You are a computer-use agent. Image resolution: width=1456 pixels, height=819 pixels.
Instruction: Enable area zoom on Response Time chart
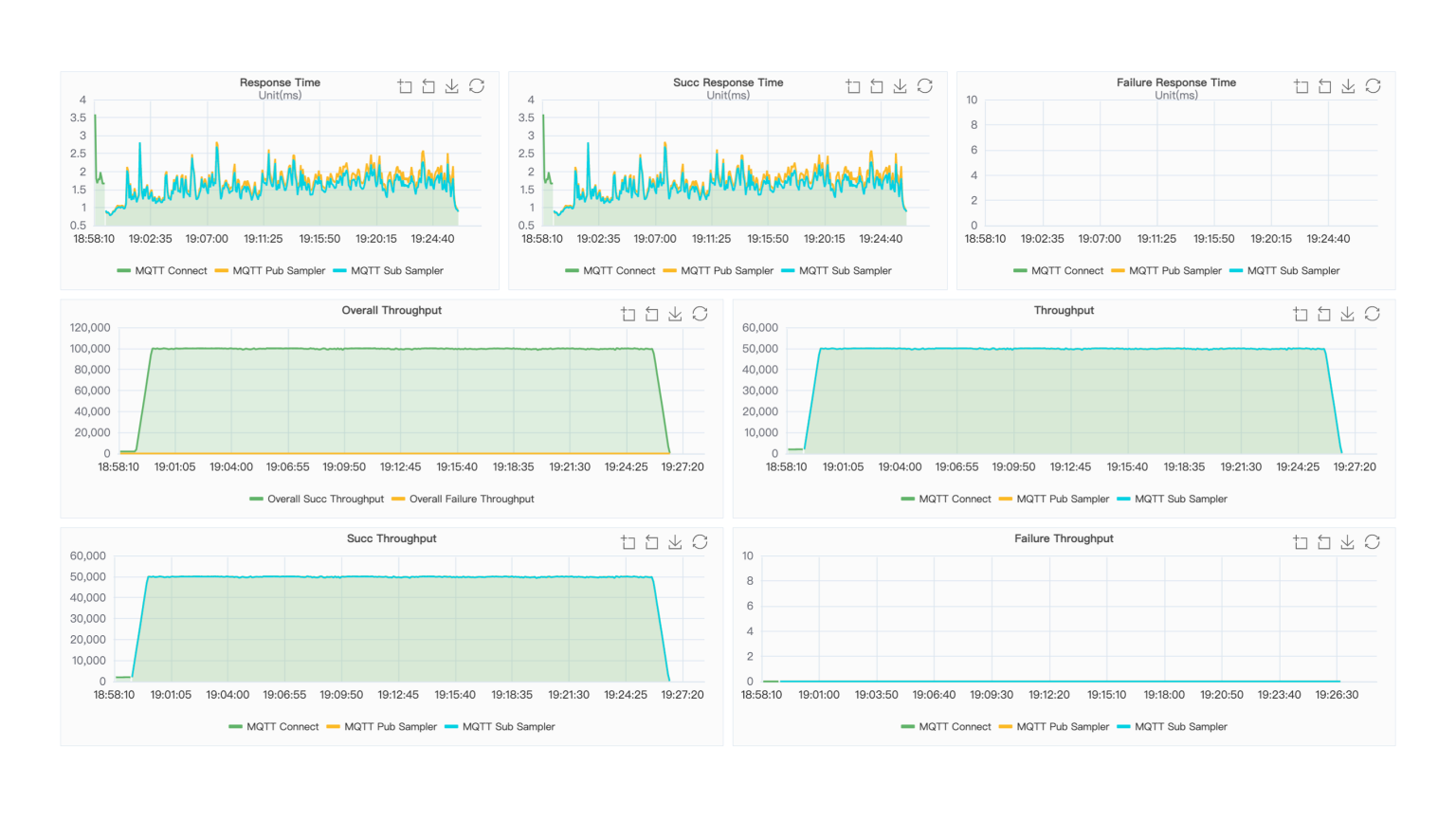pos(404,85)
